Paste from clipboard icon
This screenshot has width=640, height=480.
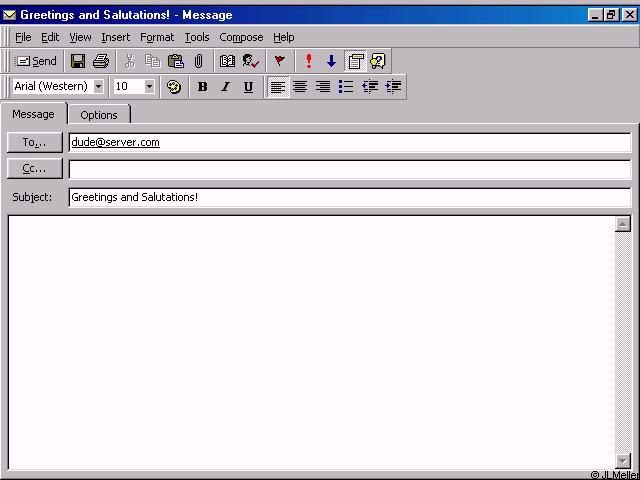pyautogui.click(x=176, y=61)
